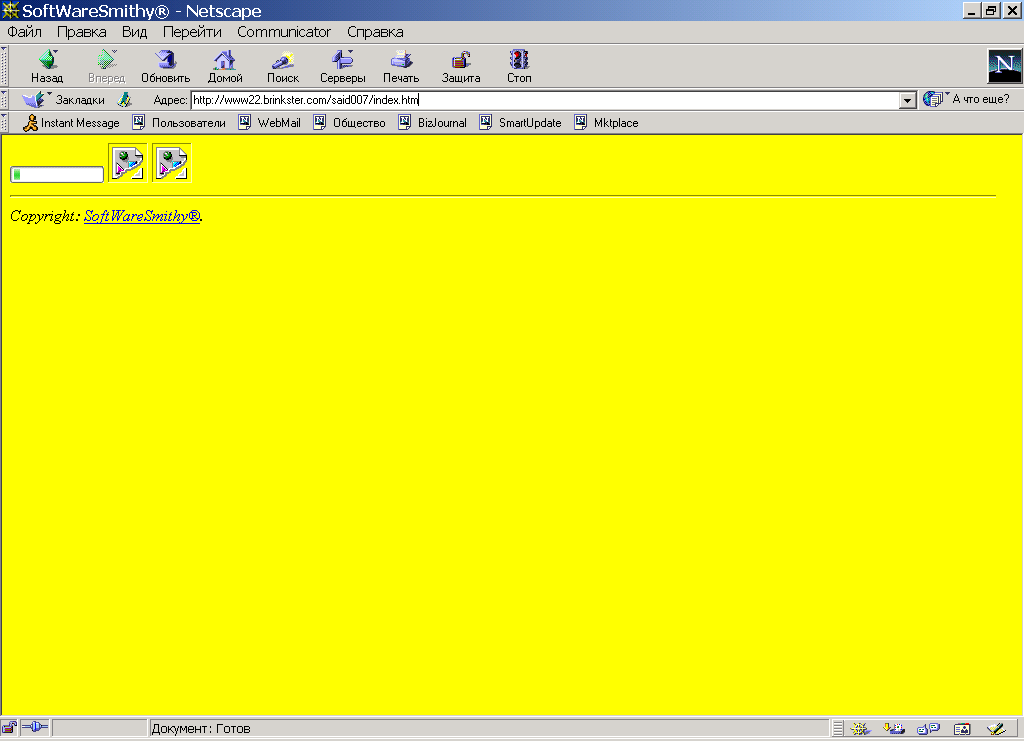This screenshot has width=1024, height=741.
Task: Click the 'А что еще?' button
Action: (x=966, y=99)
